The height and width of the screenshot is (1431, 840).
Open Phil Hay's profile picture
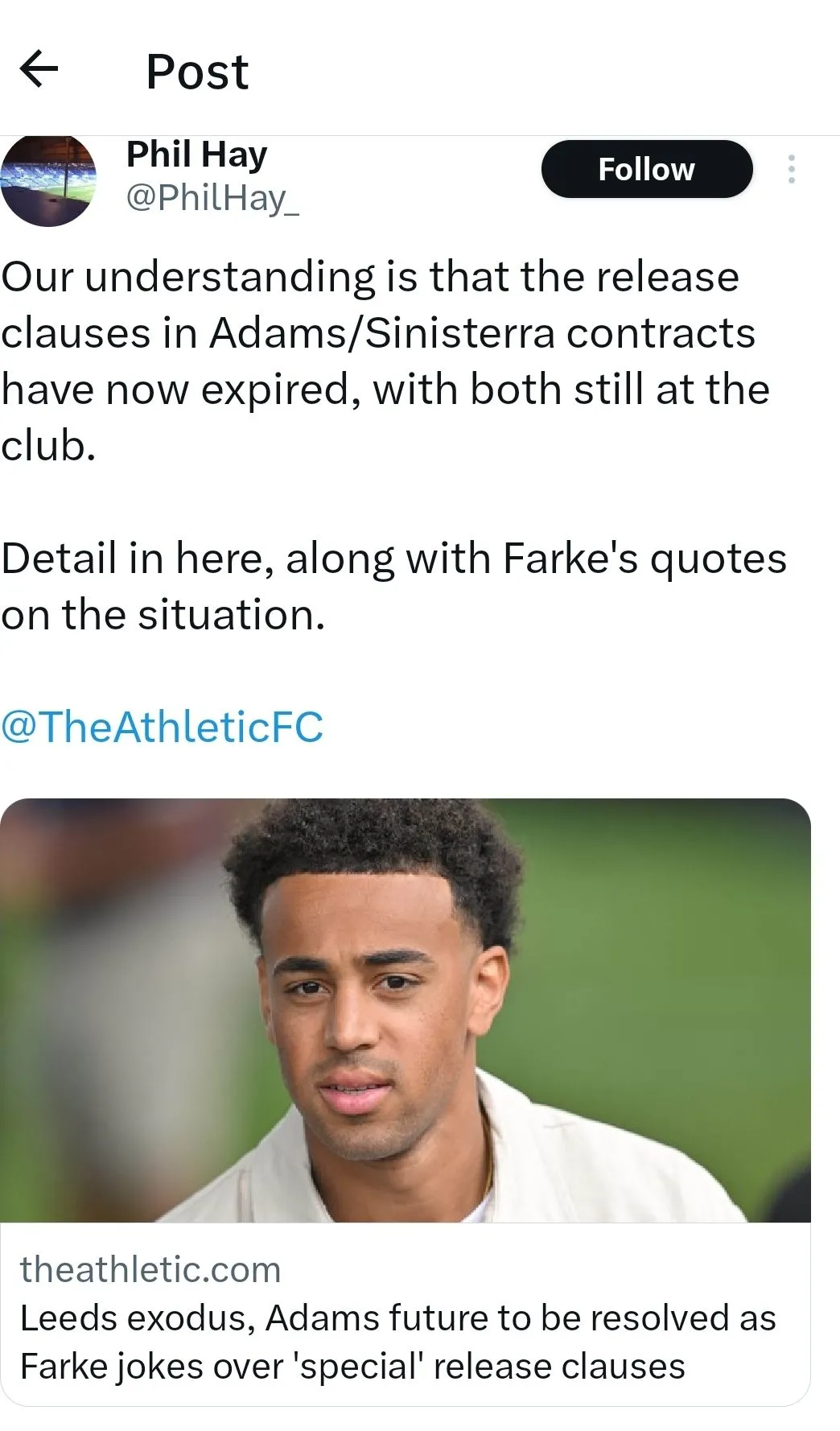(48, 181)
